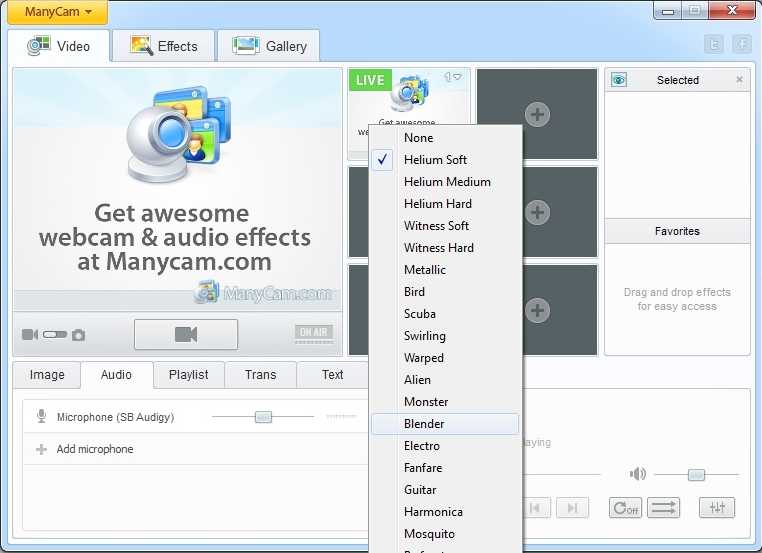Open the Gallery tab
This screenshot has height=553, width=762.
[x=269, y=46]
